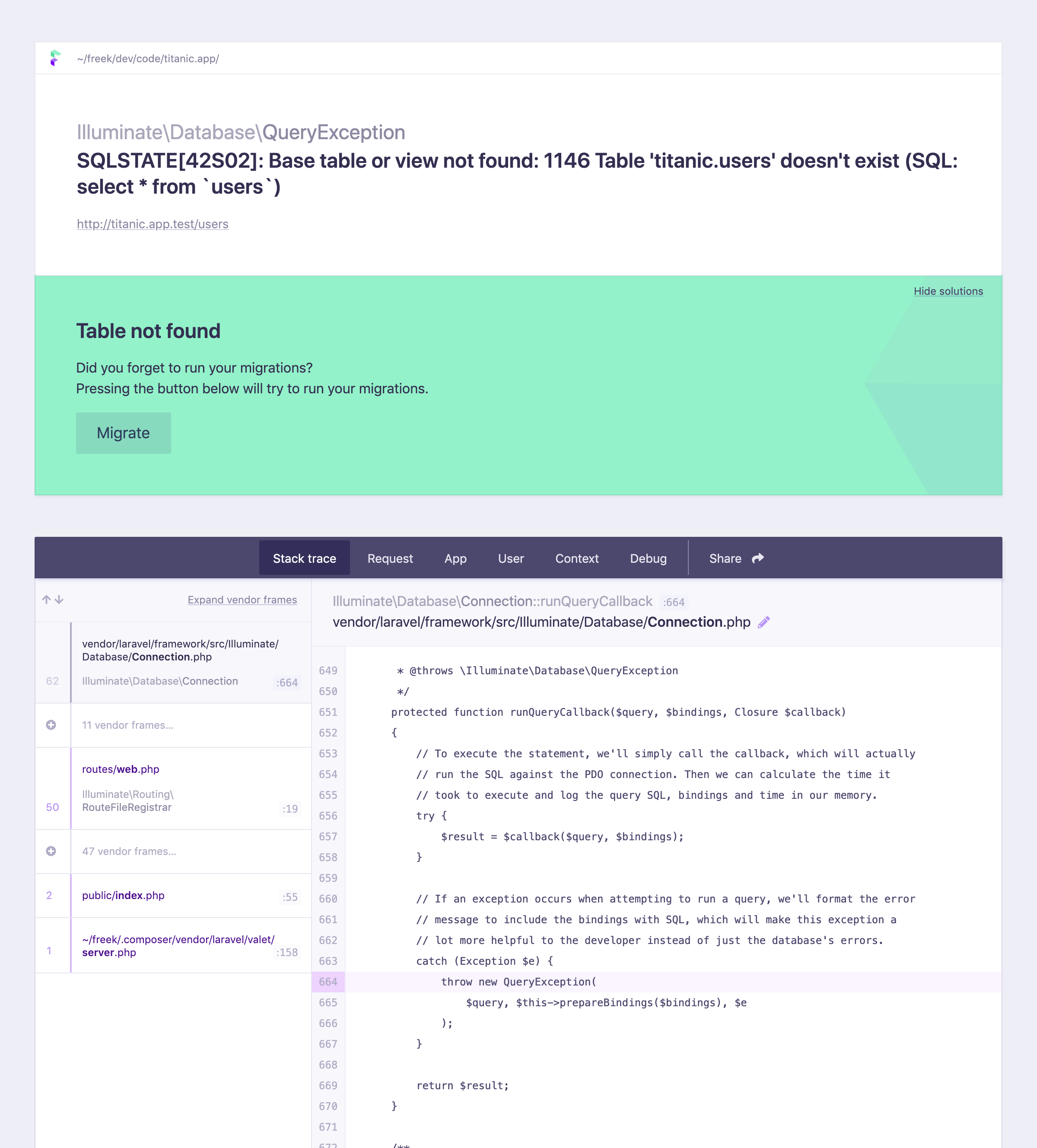Image resolution: width=1037 pixels, height=1148 pixels.
Task: Click the plus icon next to 47 vendor frames
Action: (52, 851)
